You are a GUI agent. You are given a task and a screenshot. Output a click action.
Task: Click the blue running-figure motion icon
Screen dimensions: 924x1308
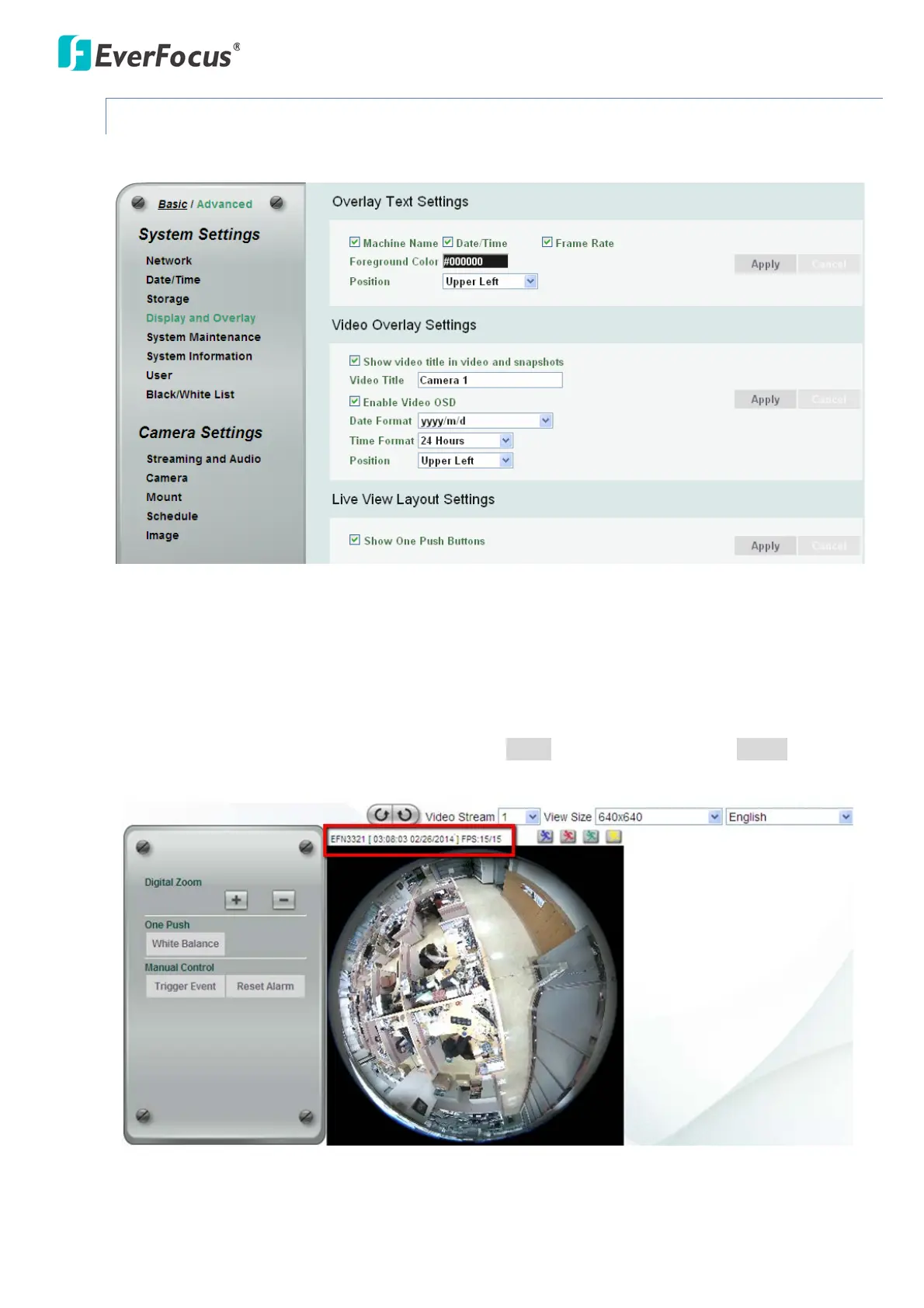coord(546,837)
